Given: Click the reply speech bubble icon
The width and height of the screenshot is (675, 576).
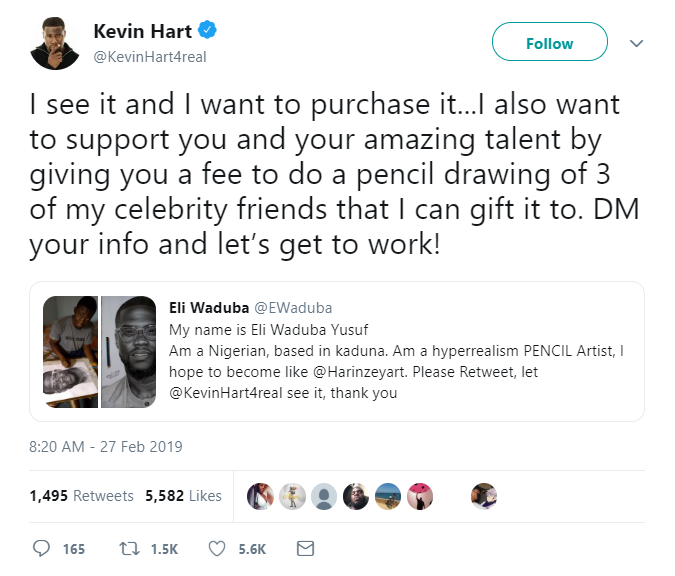Looking at the screenshot, I should click(x=41, y=548).
